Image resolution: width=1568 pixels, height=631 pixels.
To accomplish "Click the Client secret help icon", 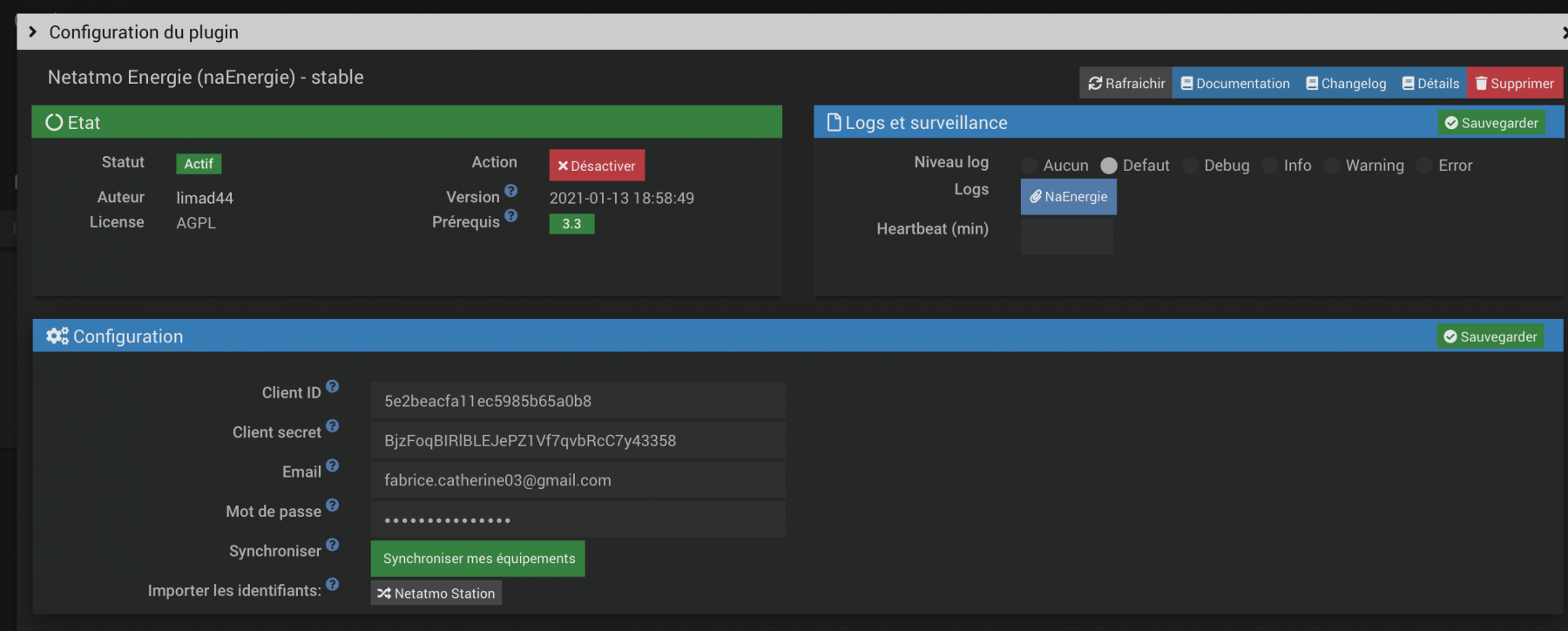I will 333,426.
